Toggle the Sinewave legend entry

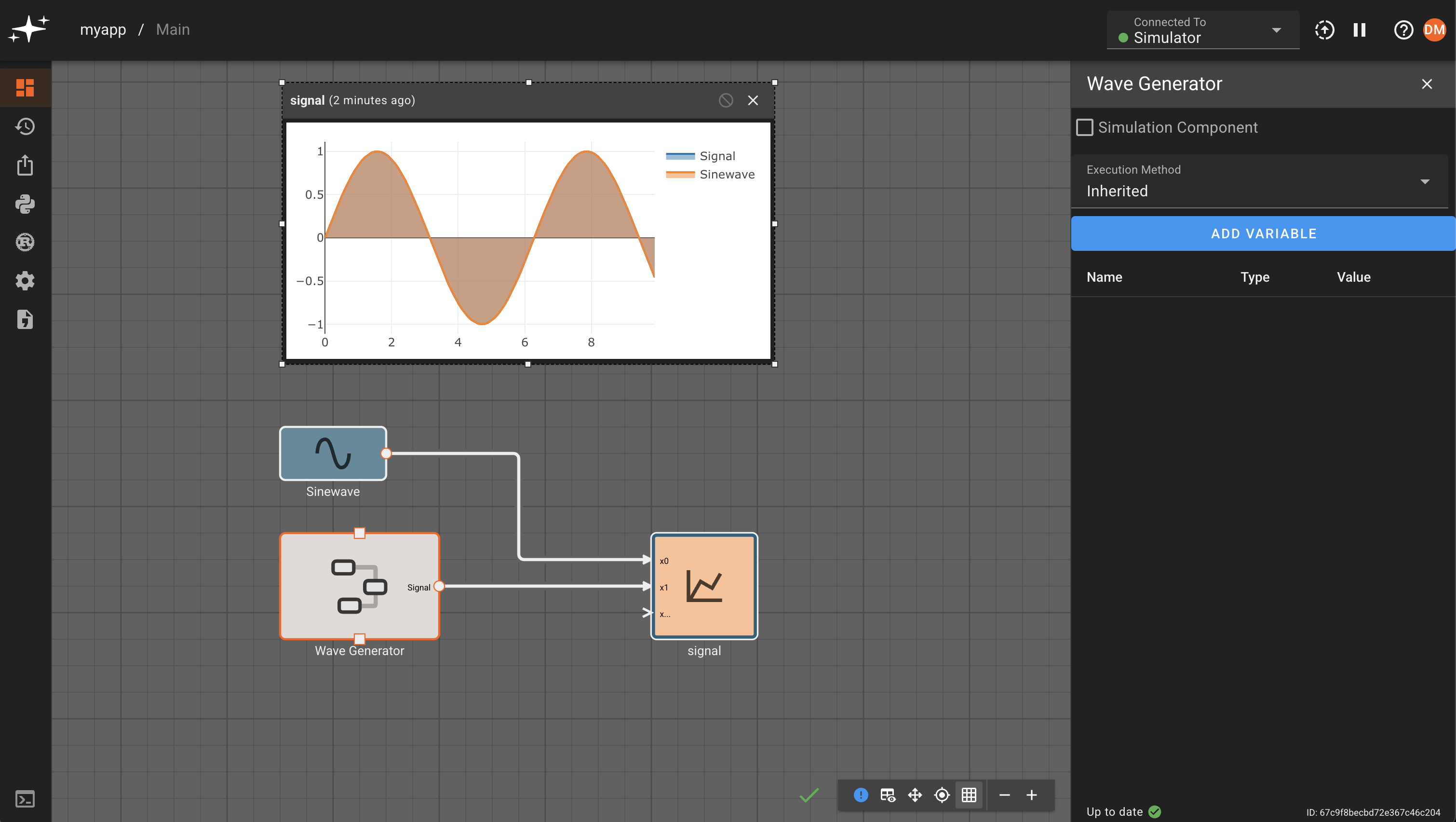[x=726, y=174]
